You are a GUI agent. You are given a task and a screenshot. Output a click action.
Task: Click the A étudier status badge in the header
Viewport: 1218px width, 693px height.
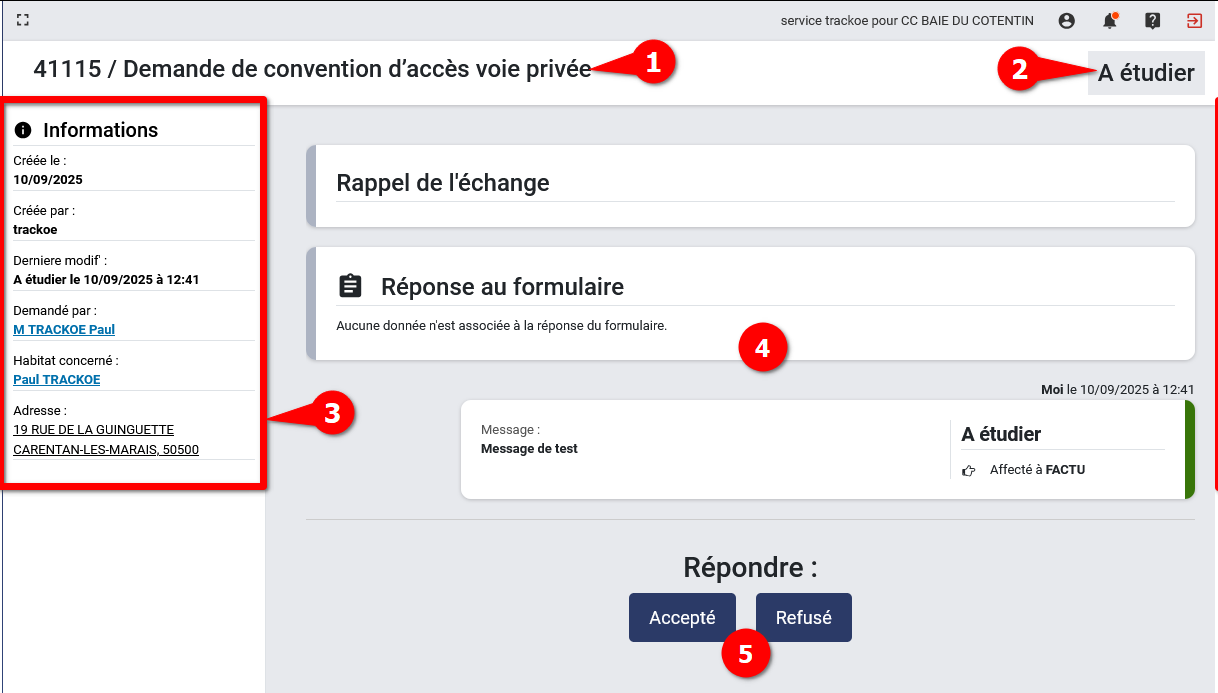[1146, 73]
